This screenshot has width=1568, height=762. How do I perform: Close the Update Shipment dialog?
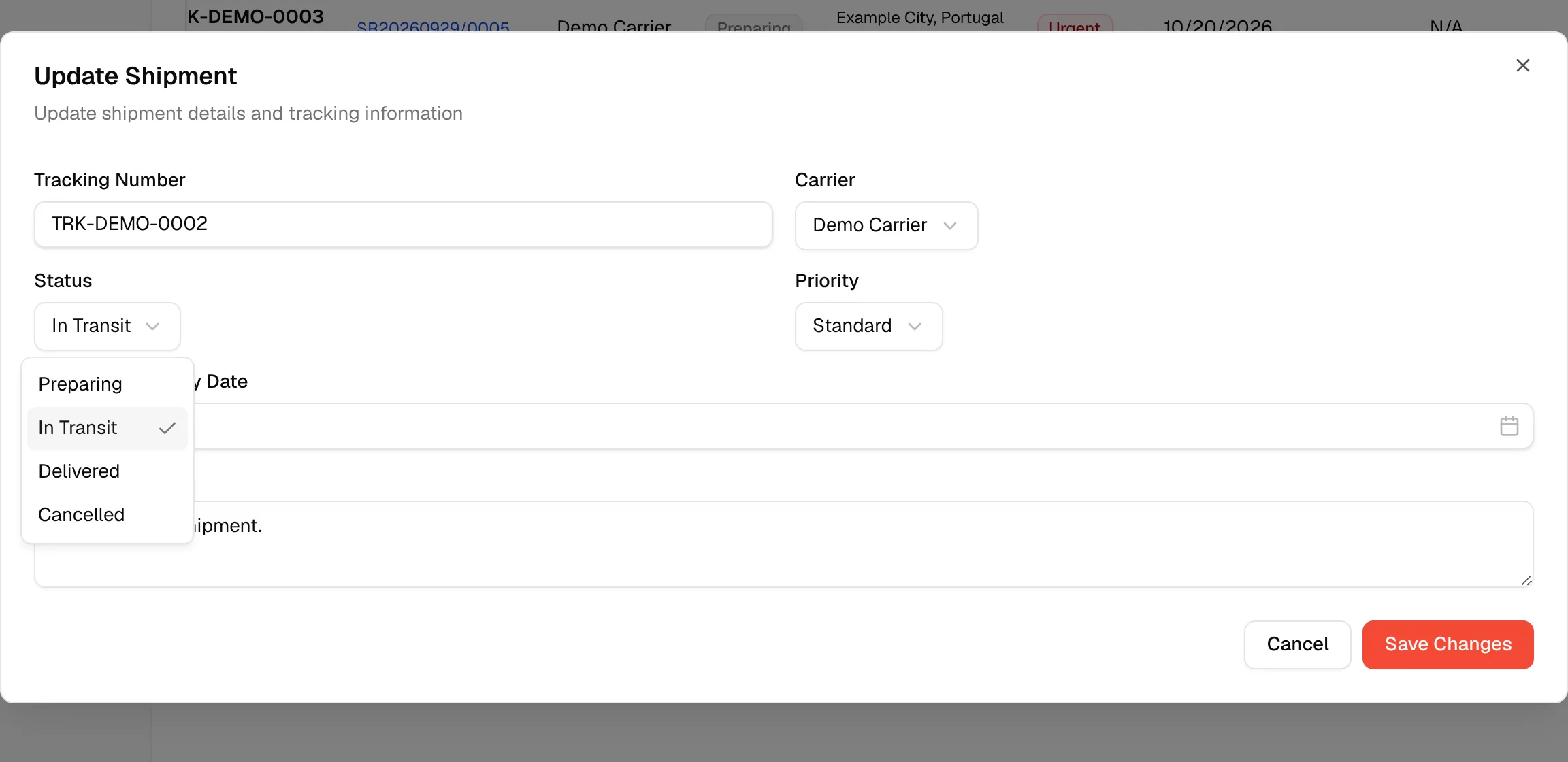[x=1523, y=65]
